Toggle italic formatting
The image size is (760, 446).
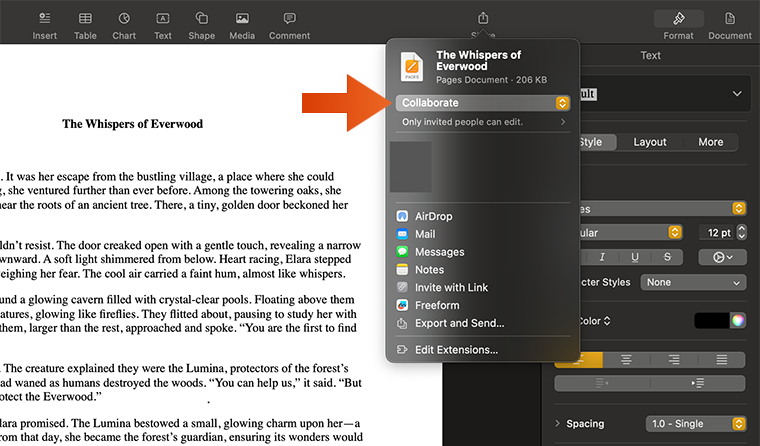tap(602, 257)
